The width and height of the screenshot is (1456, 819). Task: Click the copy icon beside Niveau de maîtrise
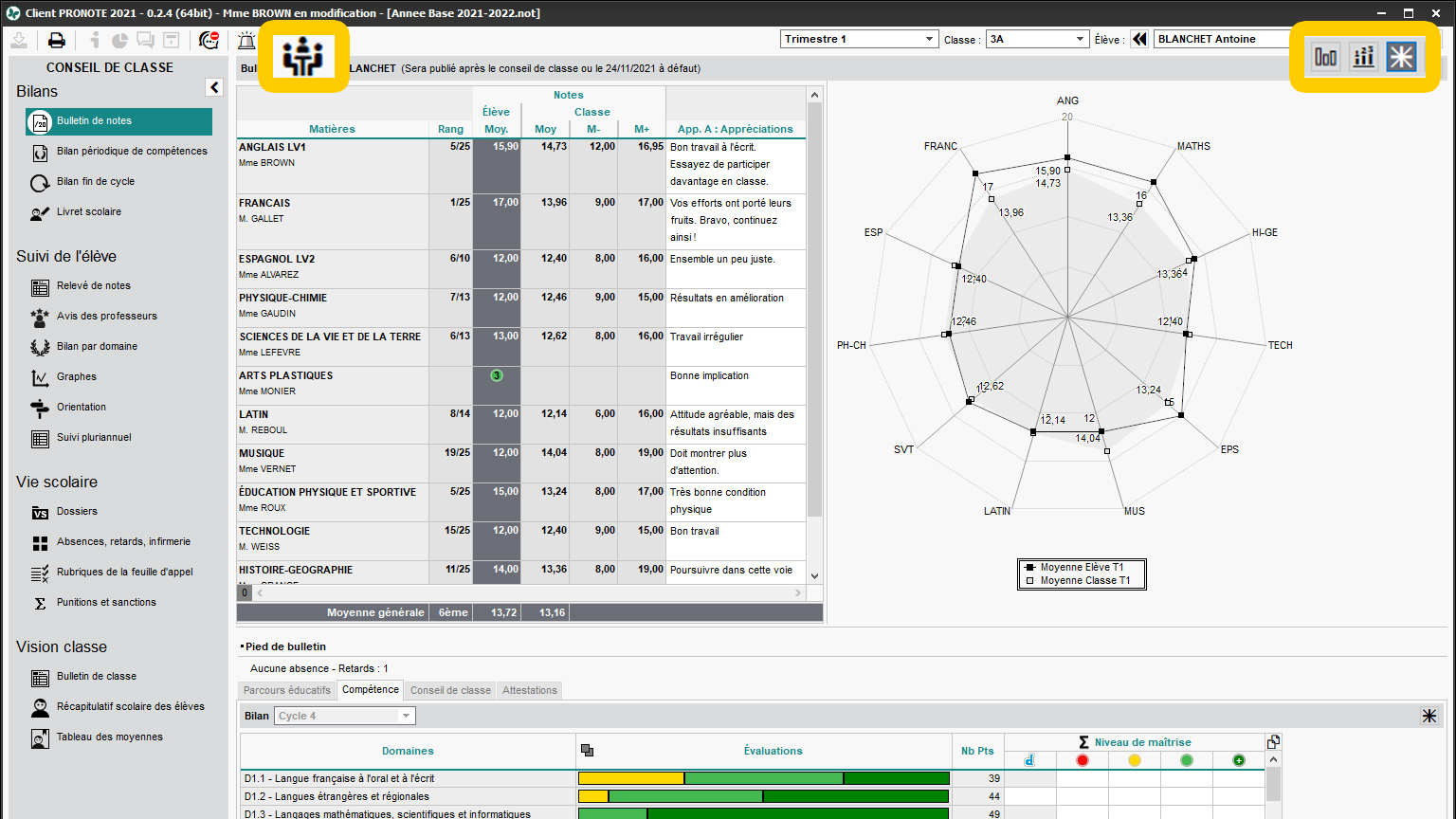point(1273,741)
